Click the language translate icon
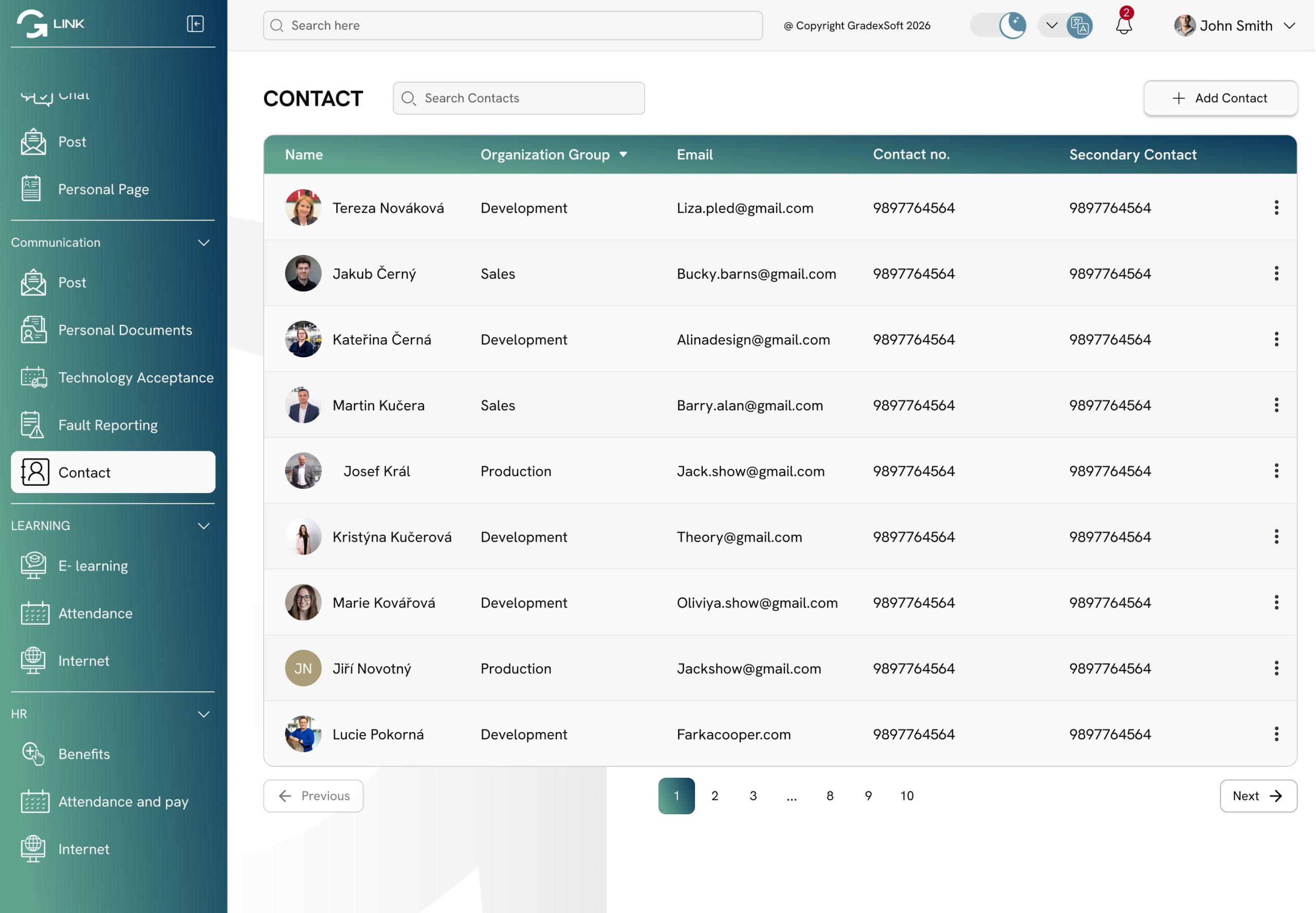 pos(1079,26)
